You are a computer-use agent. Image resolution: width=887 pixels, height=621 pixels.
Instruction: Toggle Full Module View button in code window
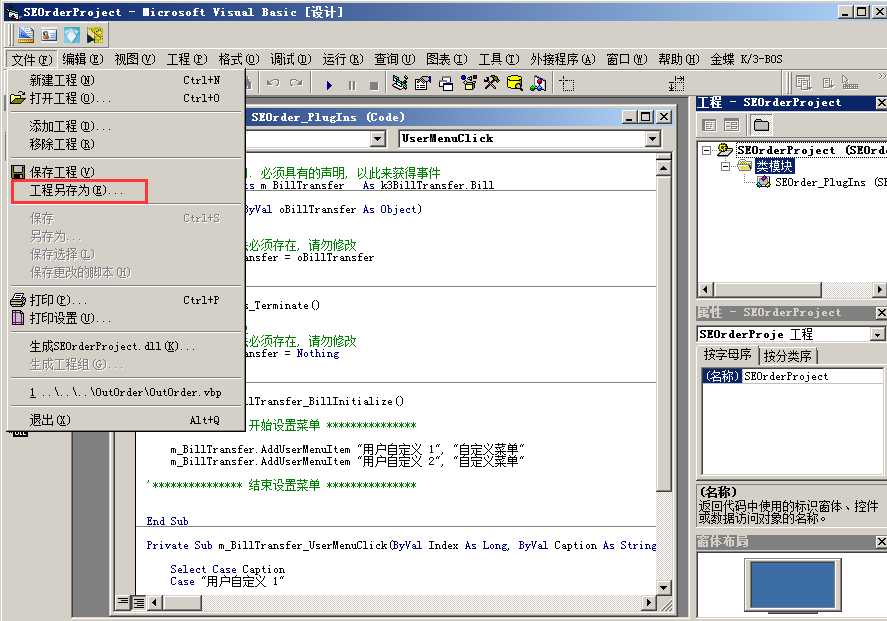tap(138, 603)
